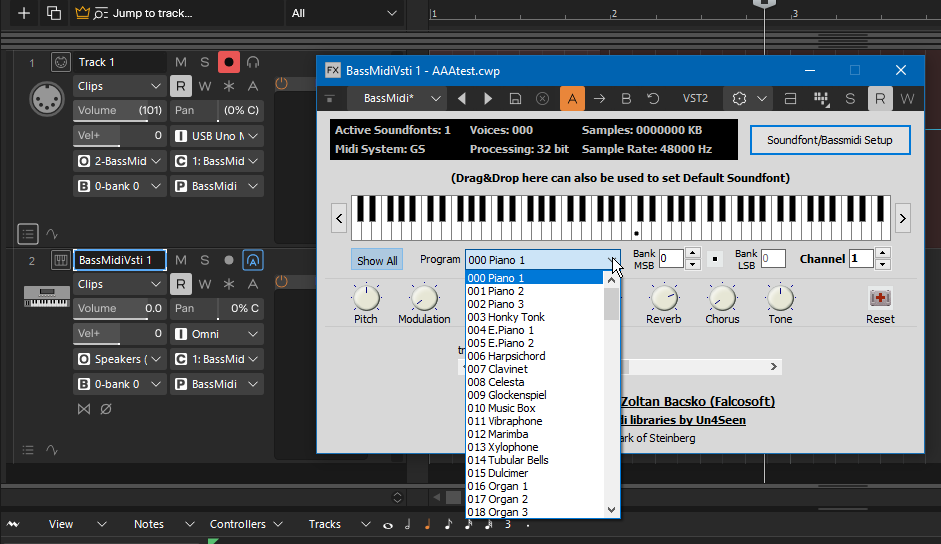Save preset with floppy disk icon

pos(515,98)
